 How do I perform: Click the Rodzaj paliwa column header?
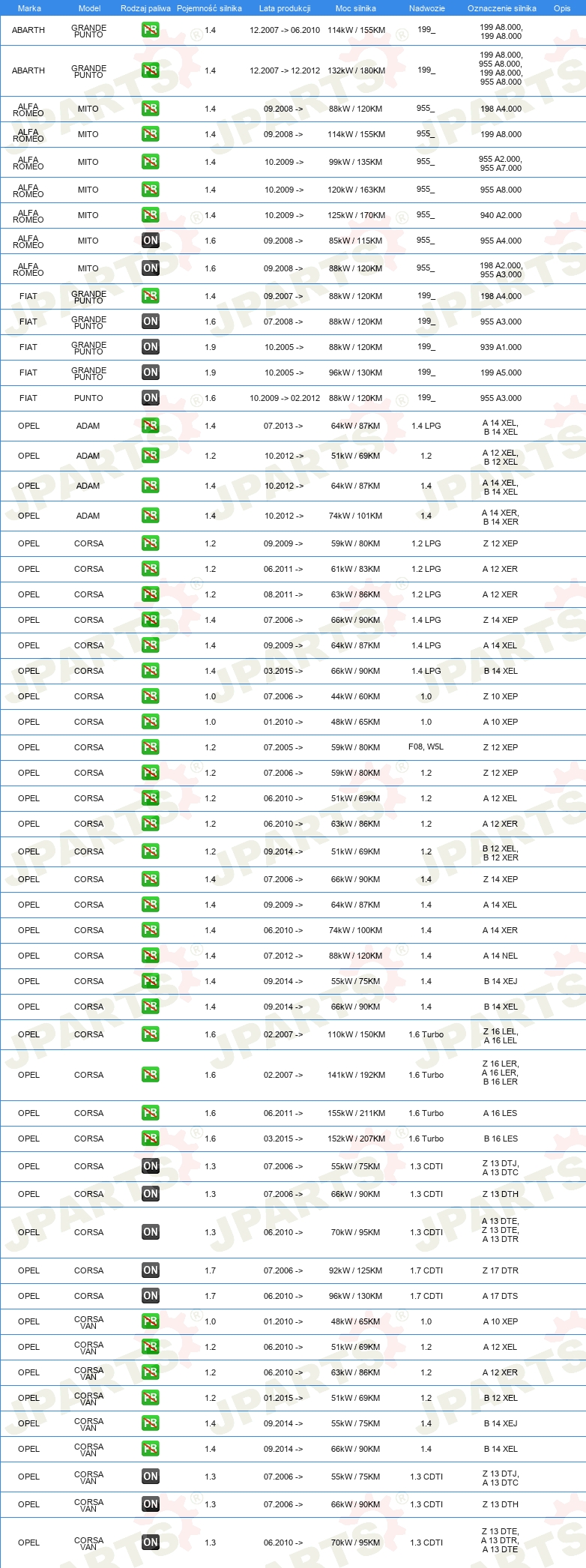coord(145,8)
